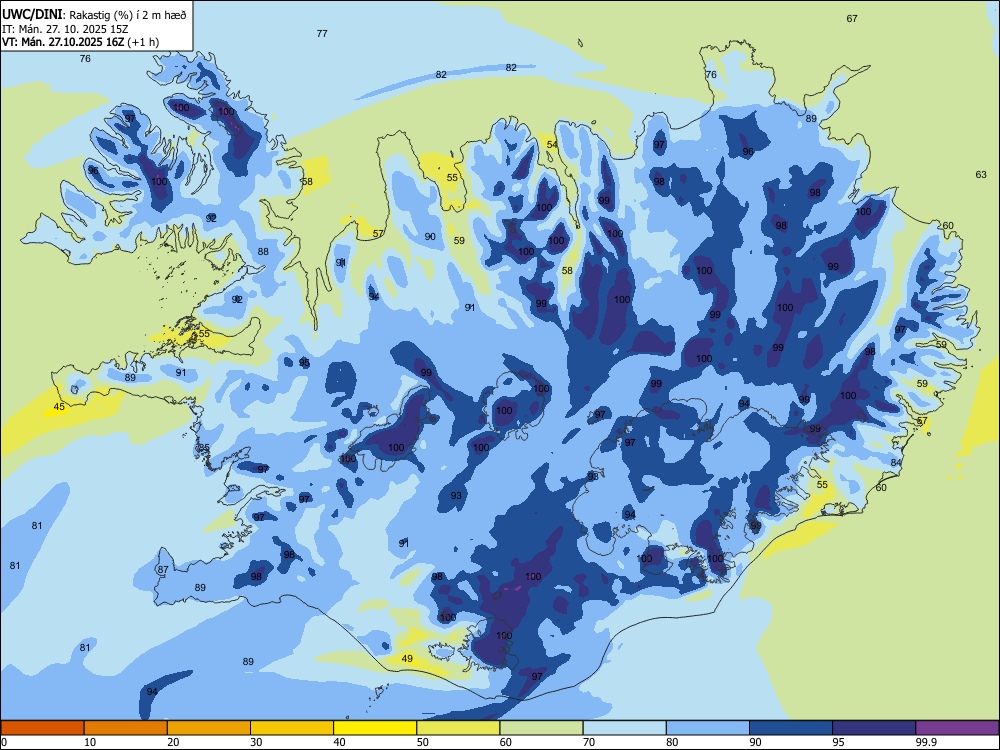Click the orange 10–20 legend swatch

[x=126, y=728]
